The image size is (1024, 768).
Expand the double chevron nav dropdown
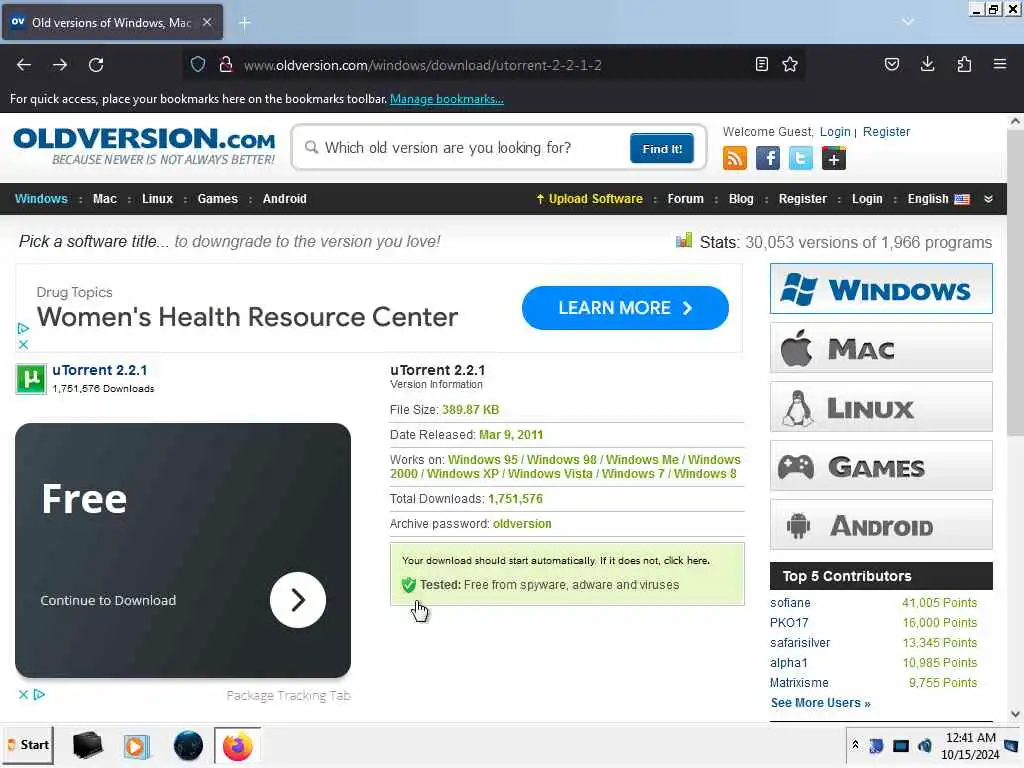(988, 199)
